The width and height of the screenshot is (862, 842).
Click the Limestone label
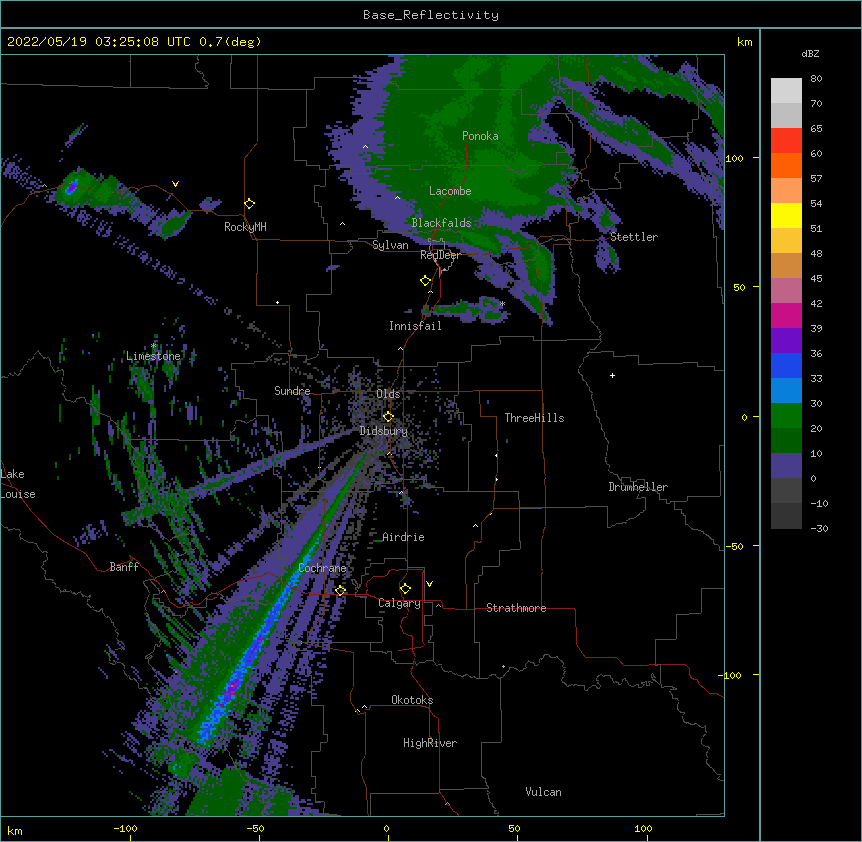153,356
